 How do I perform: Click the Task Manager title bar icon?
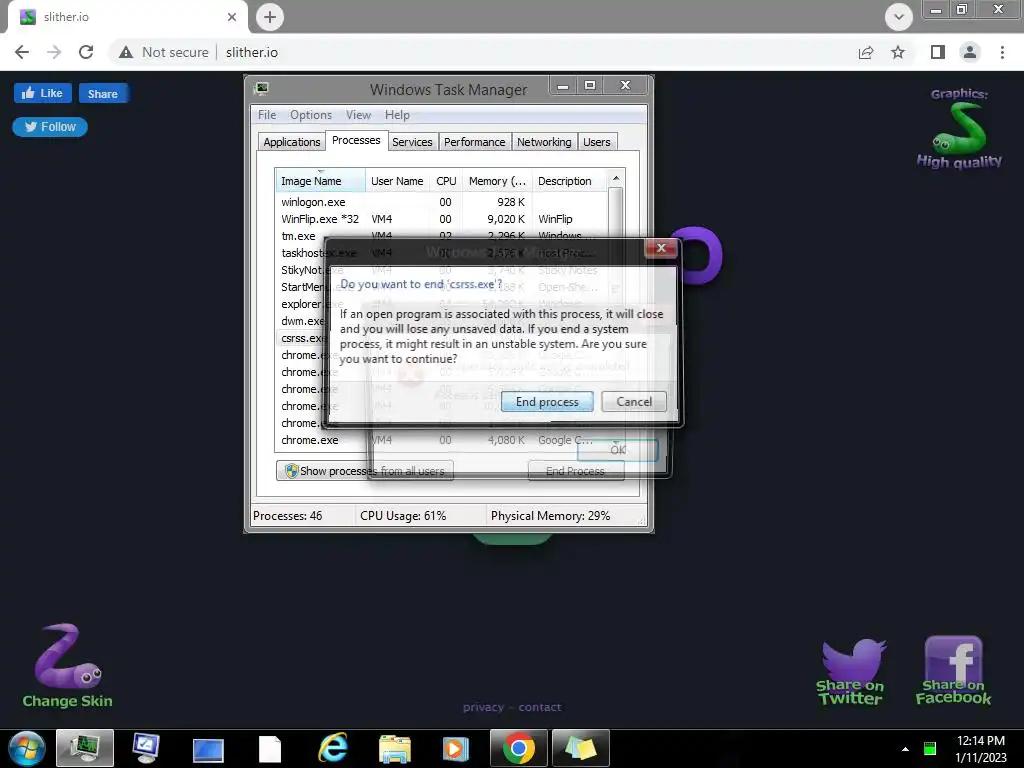(262, 88)
